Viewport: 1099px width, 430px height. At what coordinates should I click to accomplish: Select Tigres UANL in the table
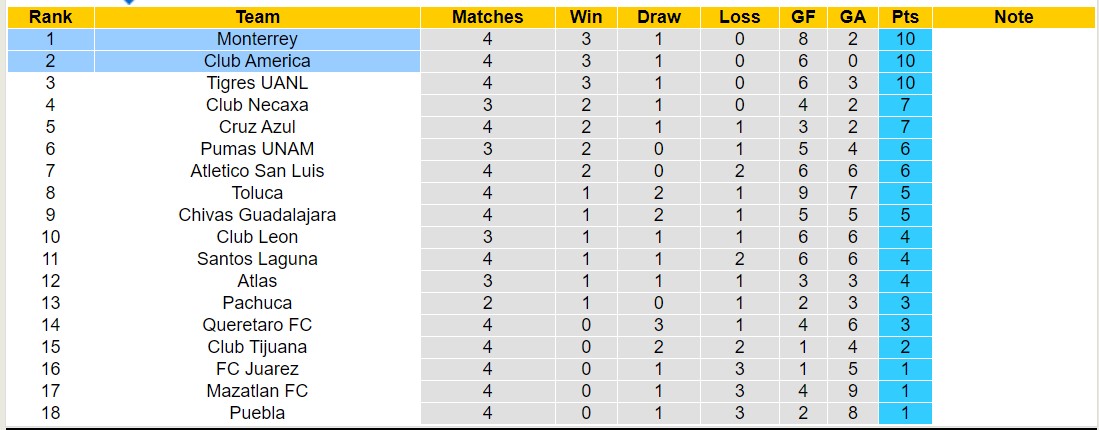257,83
